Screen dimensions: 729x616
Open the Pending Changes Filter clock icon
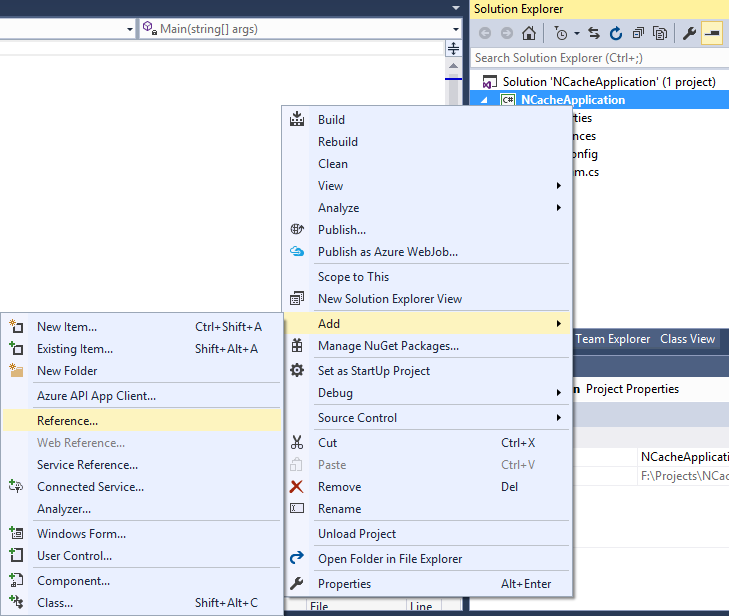click(561, 33)
